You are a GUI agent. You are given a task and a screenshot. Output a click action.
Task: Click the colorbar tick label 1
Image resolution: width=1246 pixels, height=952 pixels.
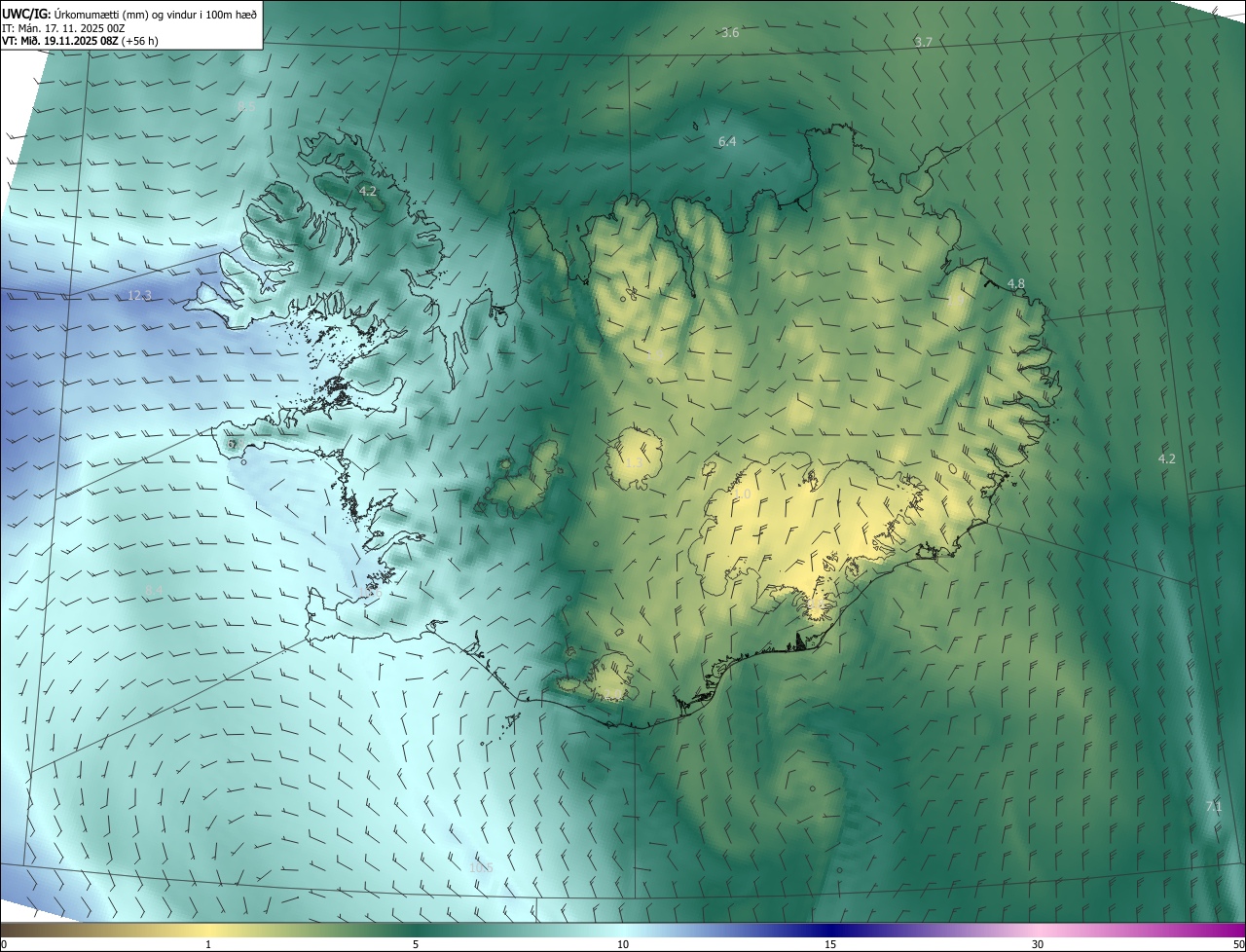[208, 944]
